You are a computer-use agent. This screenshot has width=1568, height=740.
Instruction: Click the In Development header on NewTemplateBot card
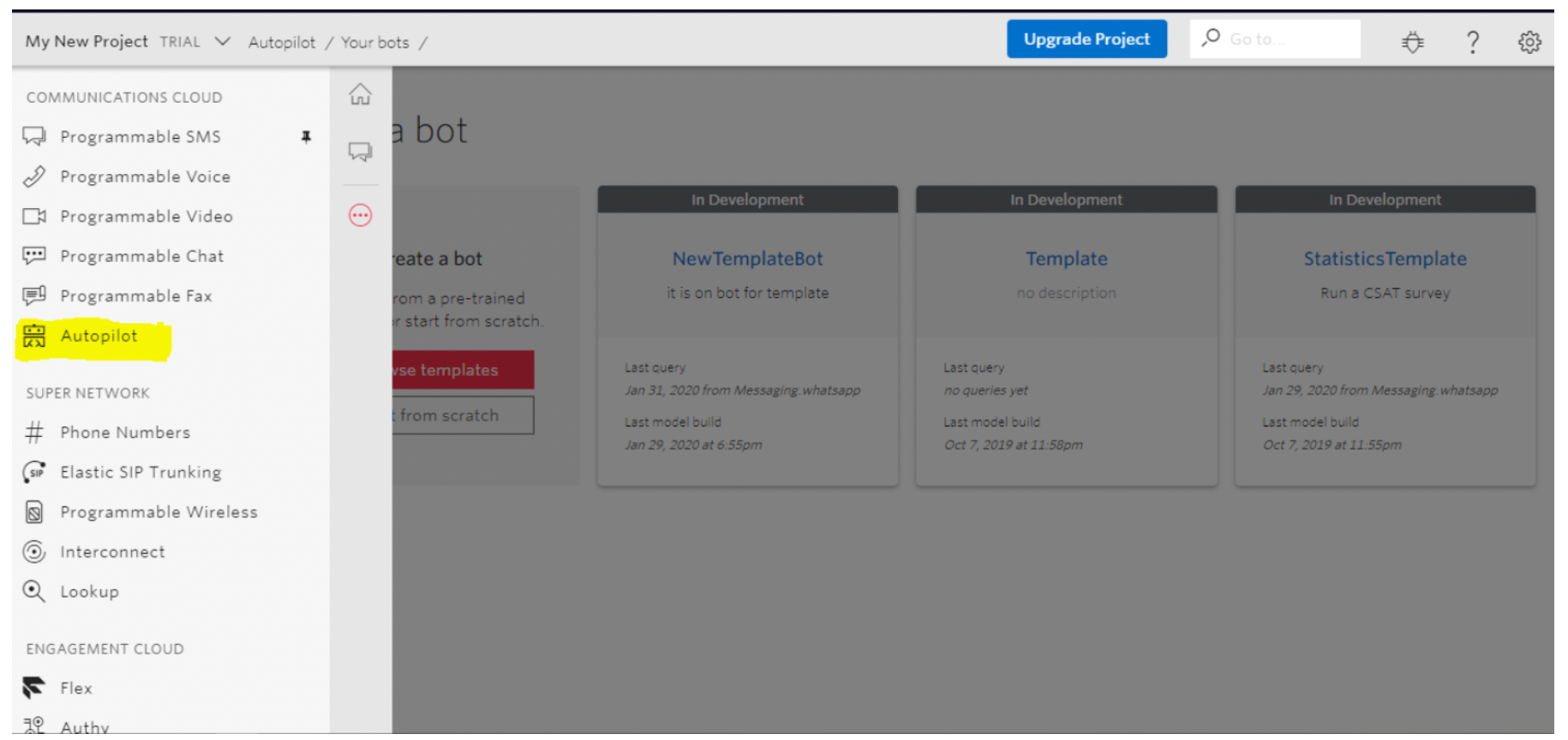747,200
